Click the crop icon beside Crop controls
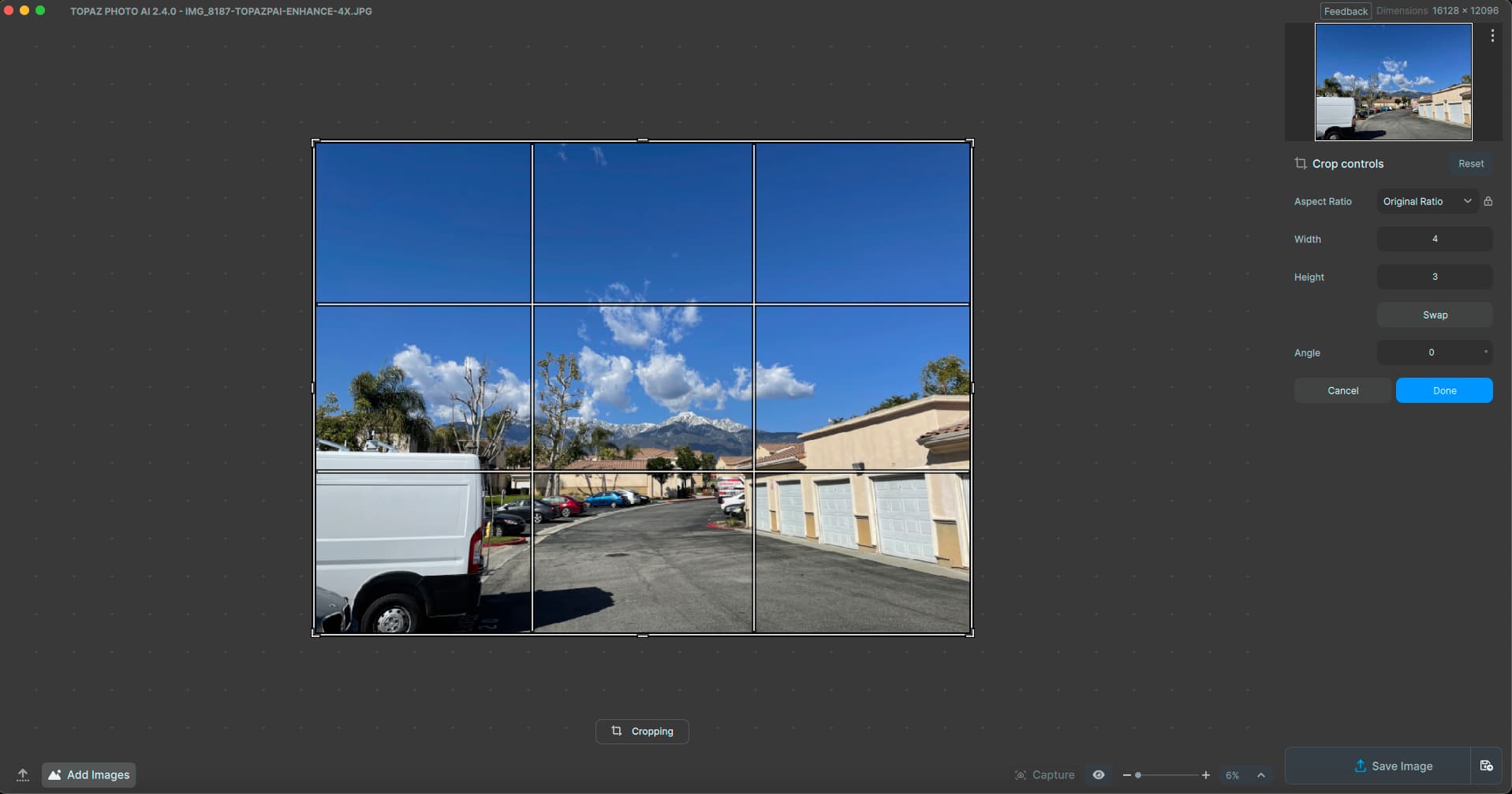 [x=1301, y=163]
